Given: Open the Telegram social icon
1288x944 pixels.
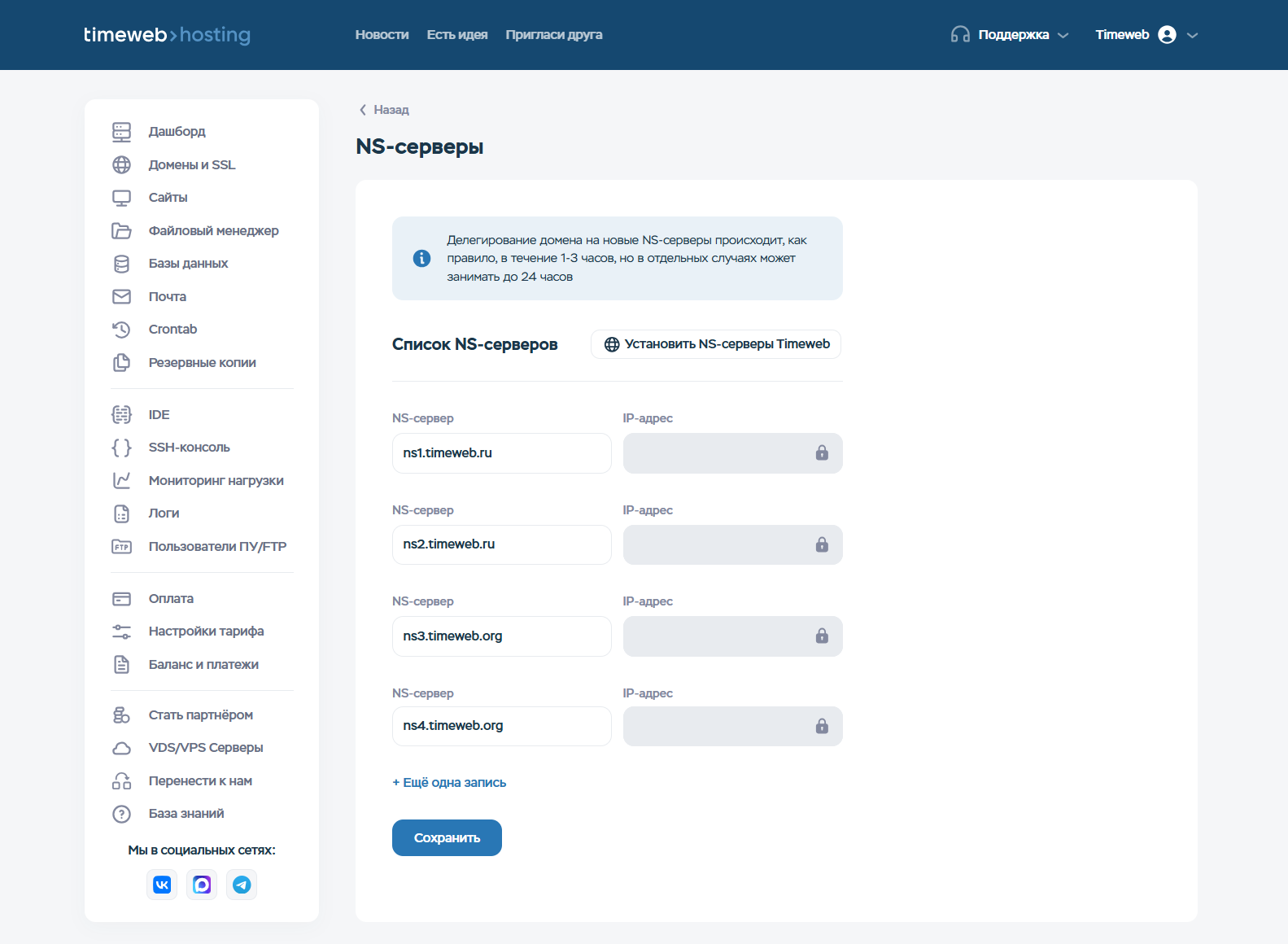Looking at the screenshot, I should [242, 885].
